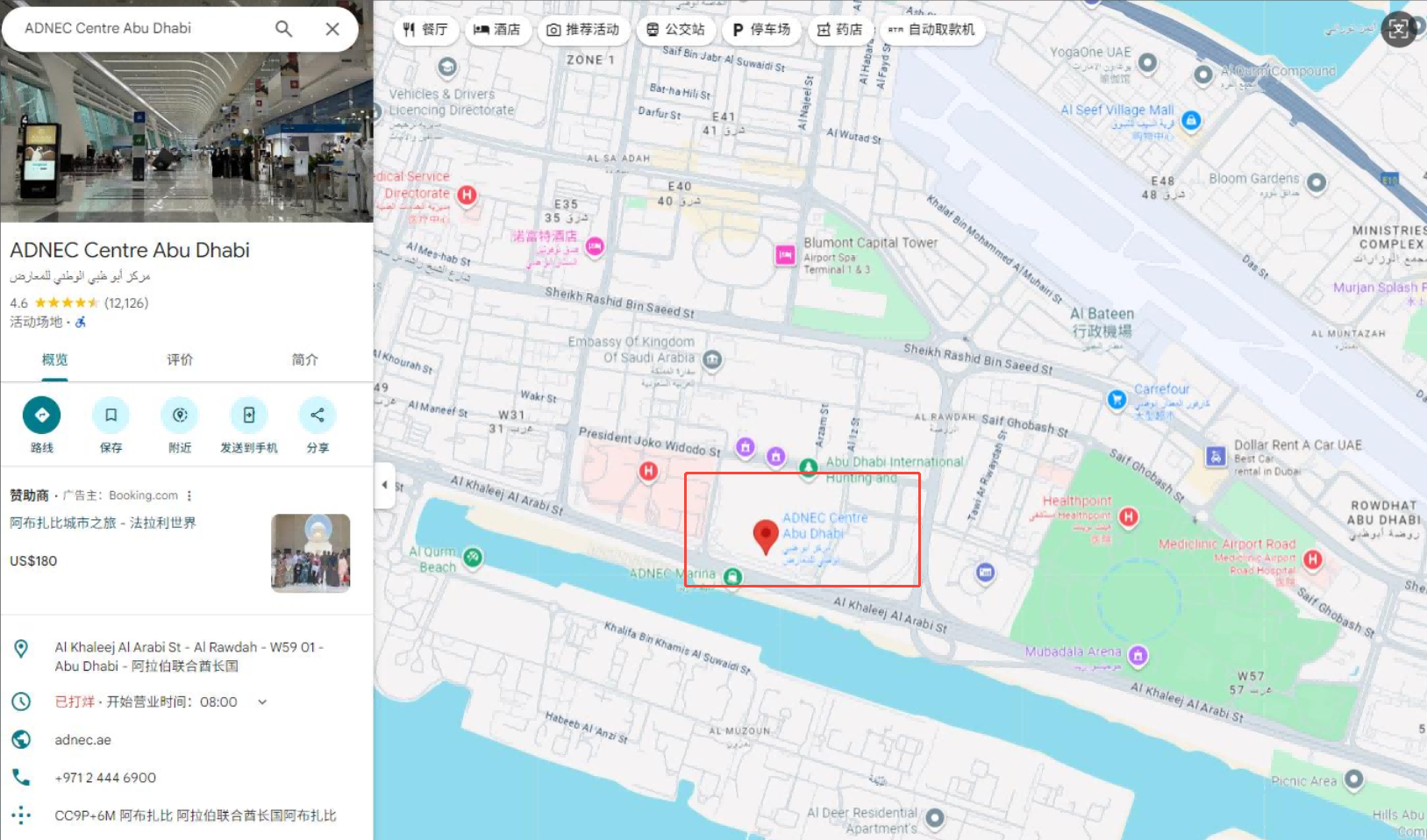The height and width of the screenshot is (840, 1427).
Task: Open the sponsored ad options menu
Action: pos(189,495)
